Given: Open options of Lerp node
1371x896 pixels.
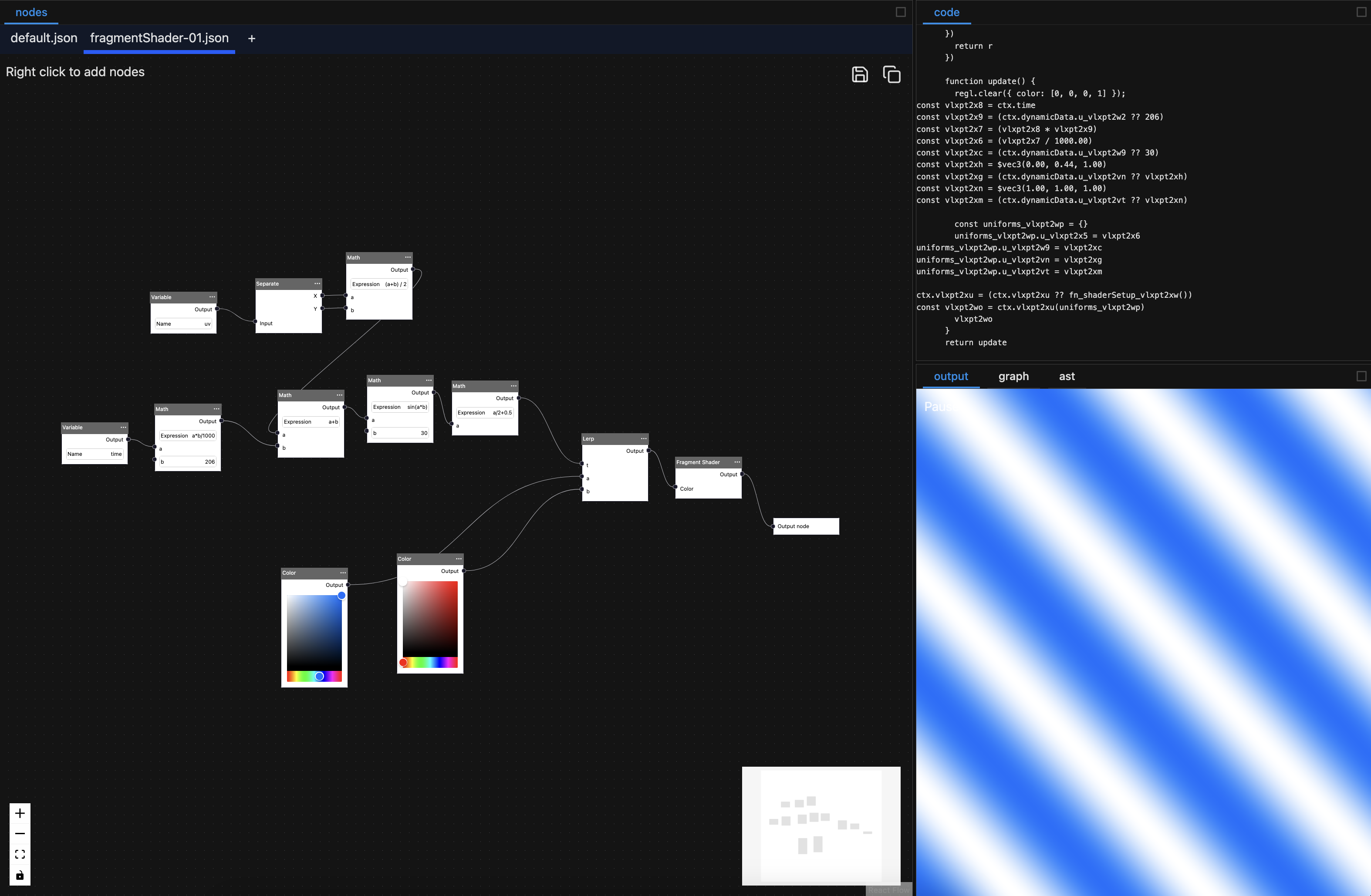Looking at the screenshot, I should 643,439.
